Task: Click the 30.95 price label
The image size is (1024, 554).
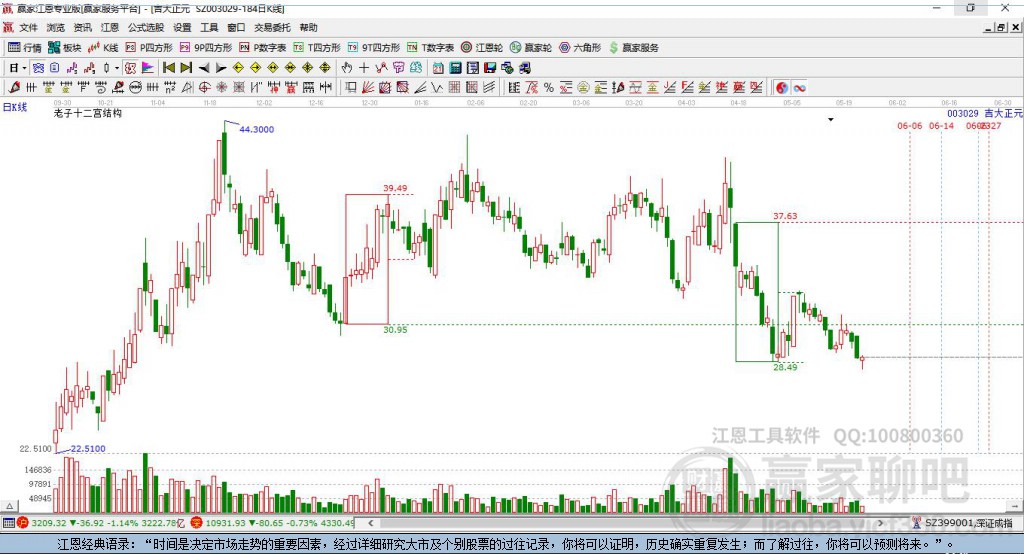Action: [395, 330]
